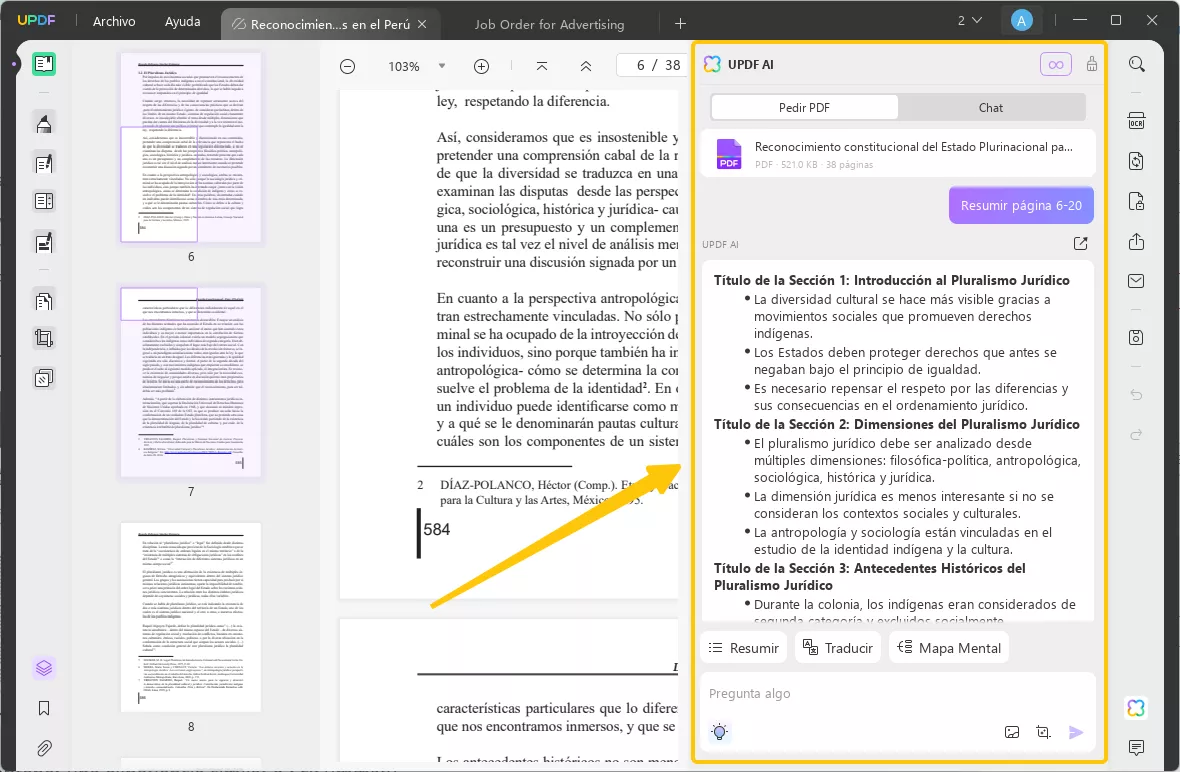Select the Comment highlighter tool
Viewport: 1180px width, 772px height.
[44, 123]
